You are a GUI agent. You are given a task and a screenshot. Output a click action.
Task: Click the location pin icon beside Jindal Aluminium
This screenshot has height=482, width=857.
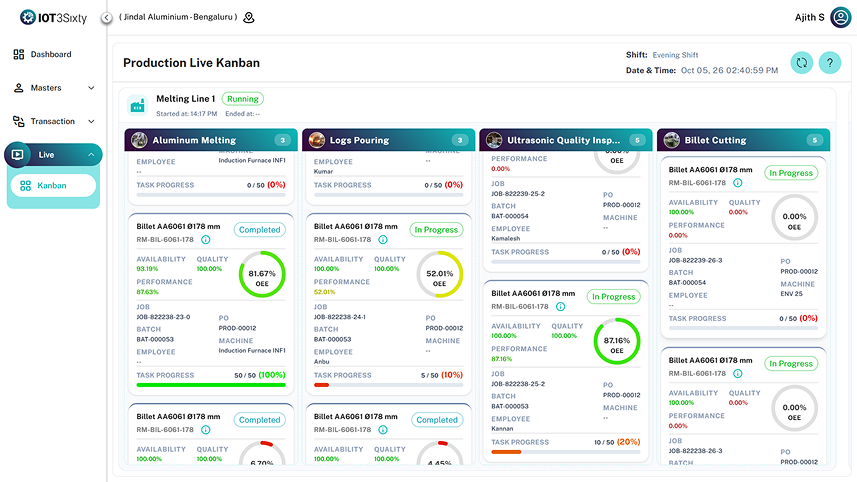click(x=249, y=17)
